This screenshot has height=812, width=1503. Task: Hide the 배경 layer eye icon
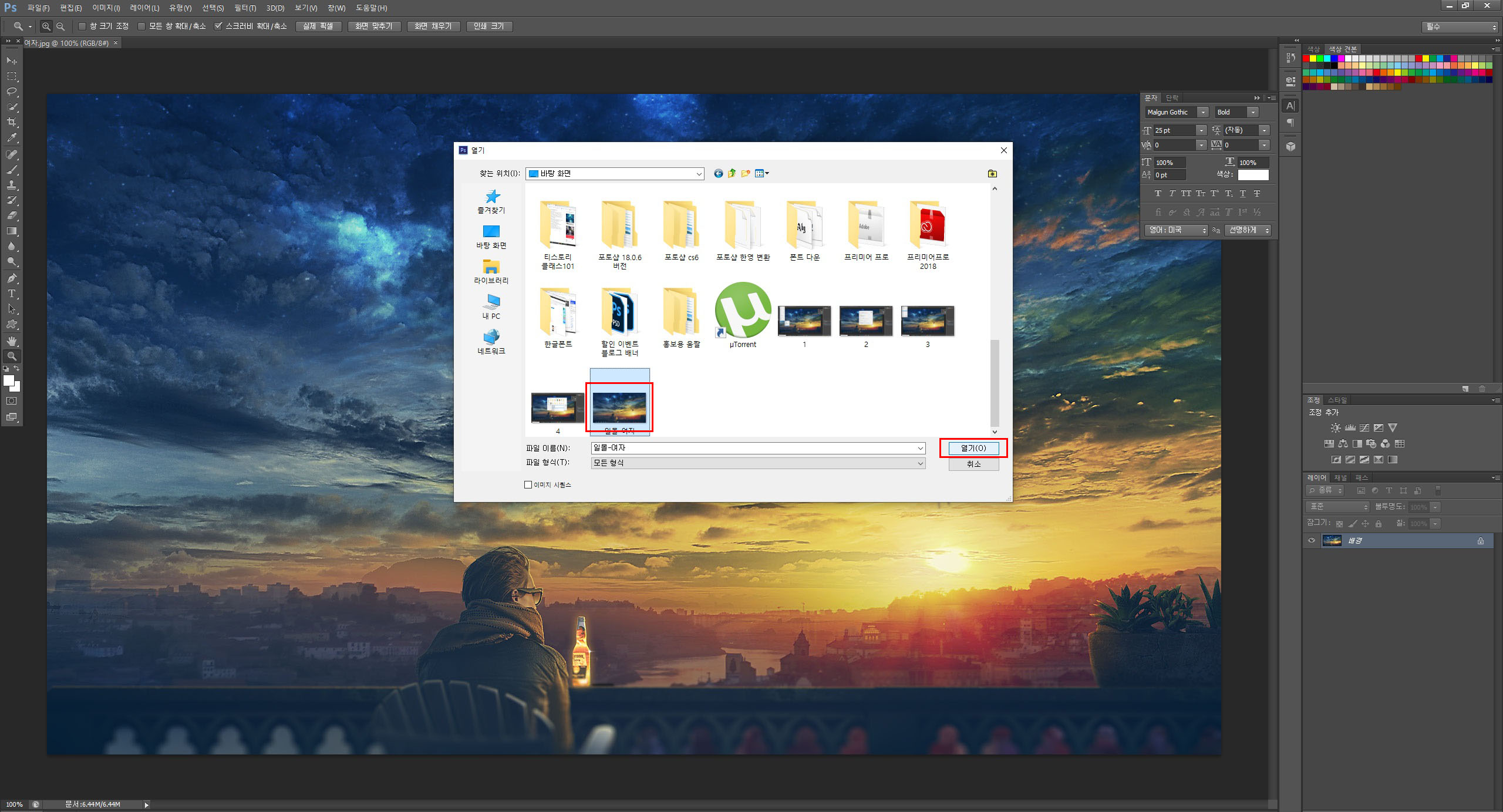[x=1312, y=541]
